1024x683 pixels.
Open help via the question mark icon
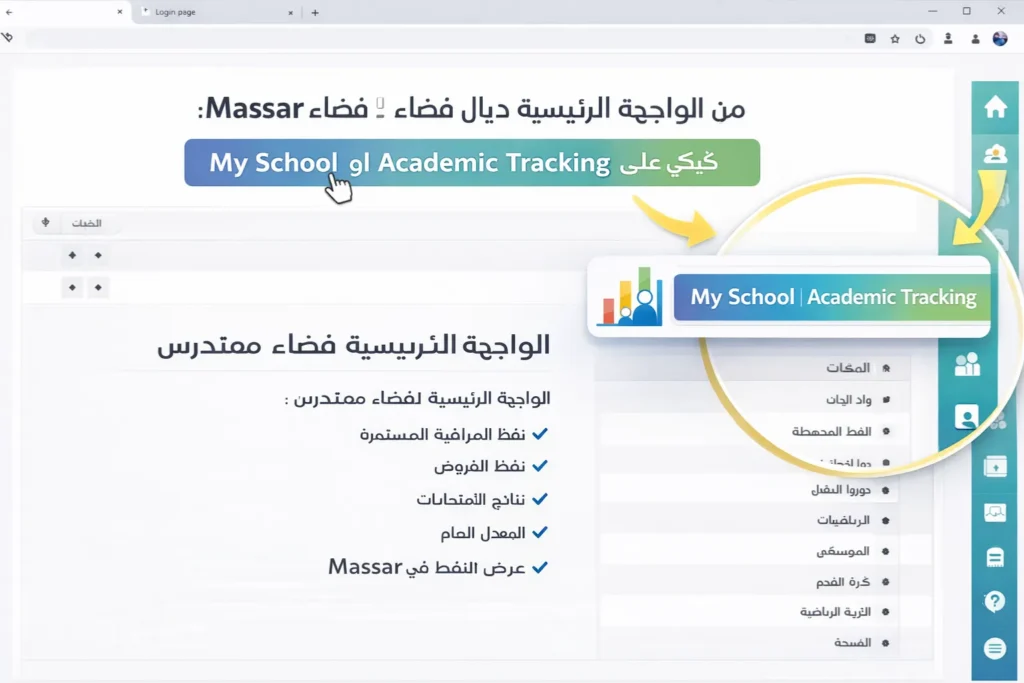[x=995, y=601]
